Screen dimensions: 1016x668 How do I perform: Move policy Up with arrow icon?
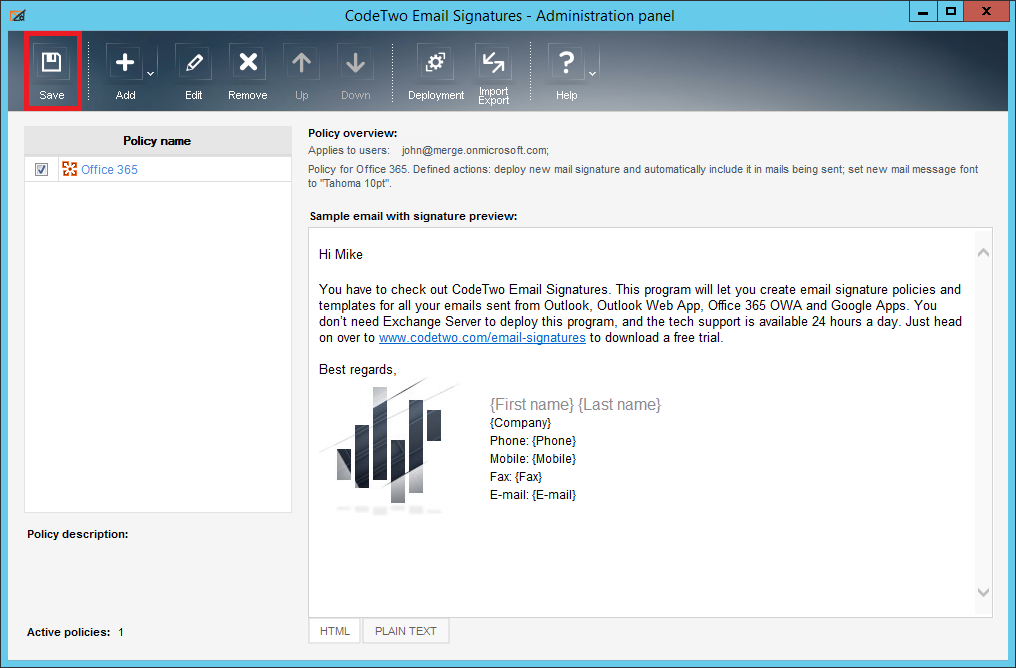[x=301, y=63]
